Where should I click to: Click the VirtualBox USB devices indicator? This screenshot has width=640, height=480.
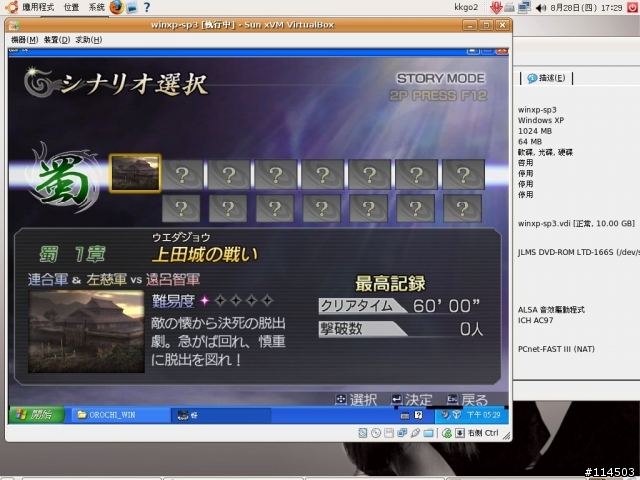click(x=415, y=433)
